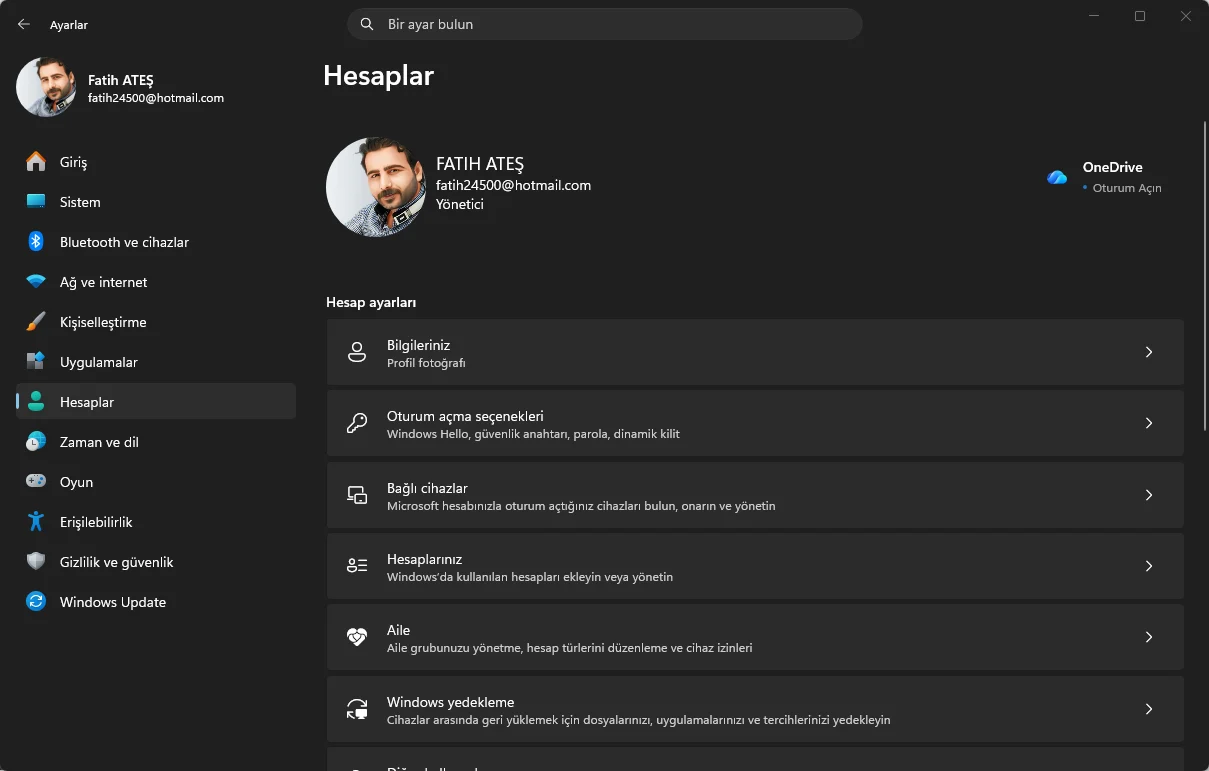Select Bluetooth ve cihazlar
Image resolution: width=1209 pixels, height=771 pixels.
156,241
